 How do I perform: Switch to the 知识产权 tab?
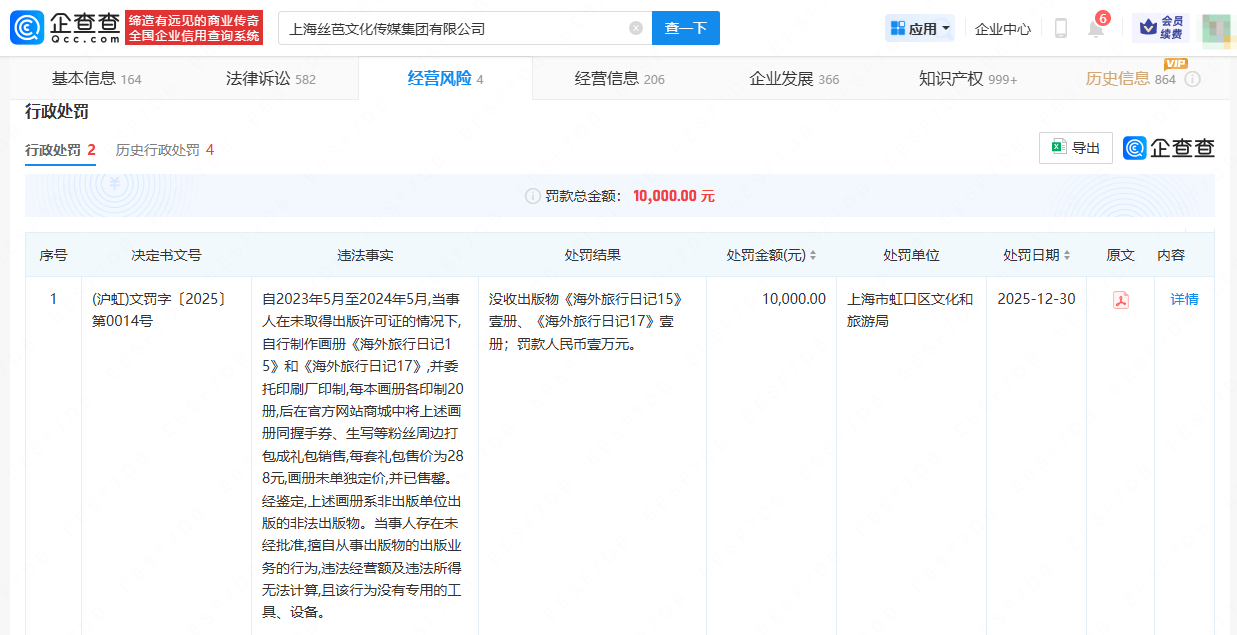967,79
